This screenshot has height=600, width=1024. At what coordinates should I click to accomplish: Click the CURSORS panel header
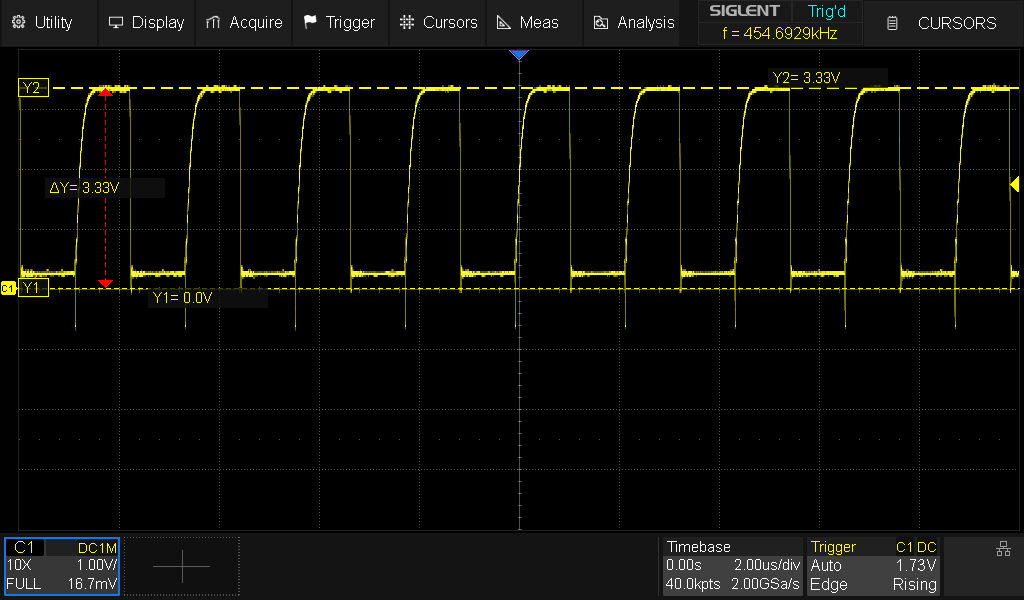tap(943, 22)
